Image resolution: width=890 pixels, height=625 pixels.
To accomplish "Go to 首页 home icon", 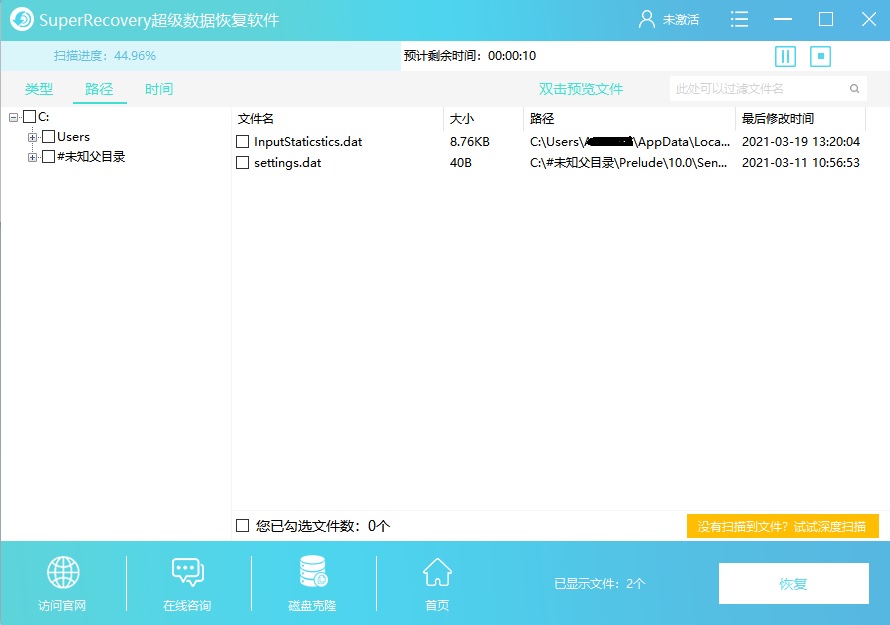I will (x=437, y=572).
